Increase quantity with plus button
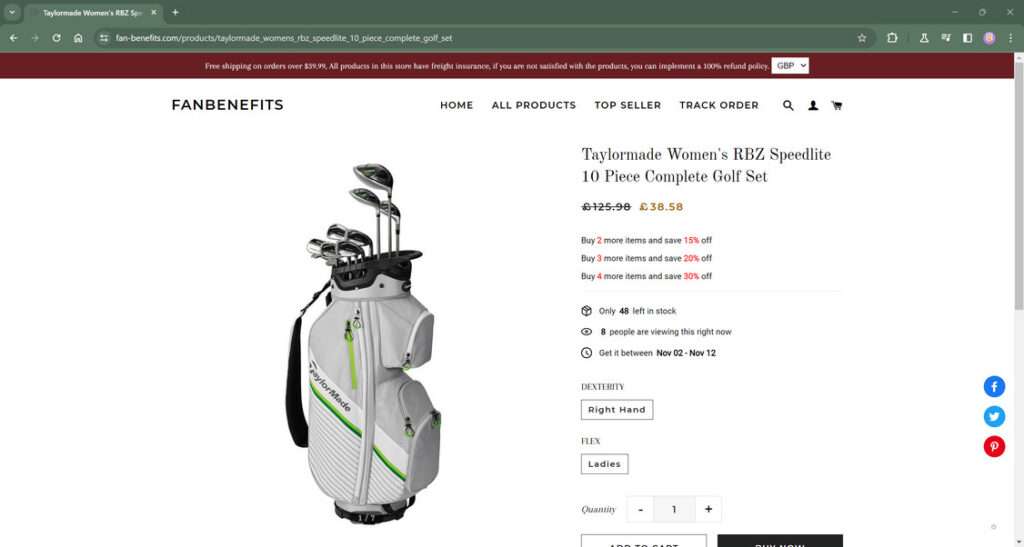The width and height of the screenshot is (1024, 547). pos(709,509)
